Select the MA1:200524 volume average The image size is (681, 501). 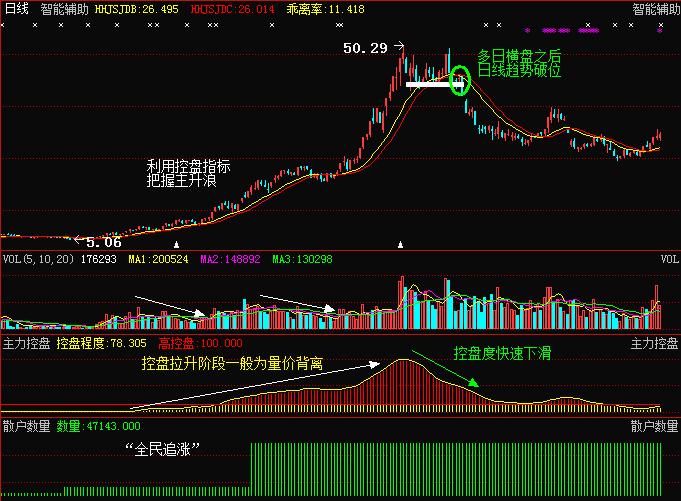pyautogui.click(x=159, y=259)
